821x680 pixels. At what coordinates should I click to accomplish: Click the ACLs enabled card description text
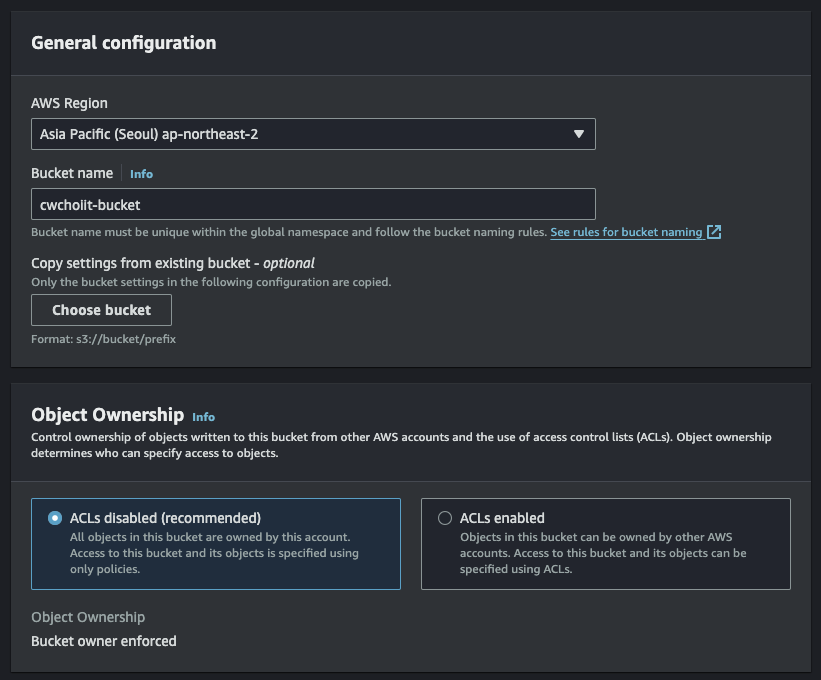point(603,553)
